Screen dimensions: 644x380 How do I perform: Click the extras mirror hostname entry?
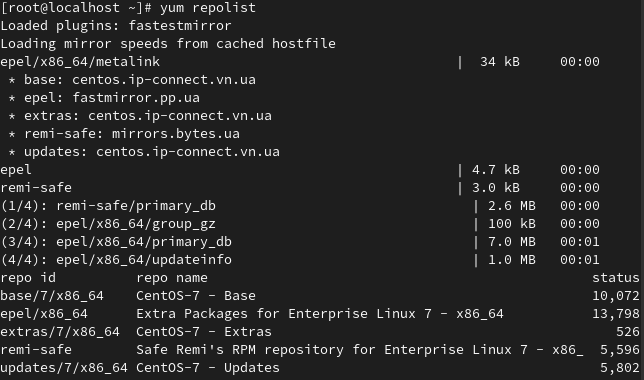(180, 116)
